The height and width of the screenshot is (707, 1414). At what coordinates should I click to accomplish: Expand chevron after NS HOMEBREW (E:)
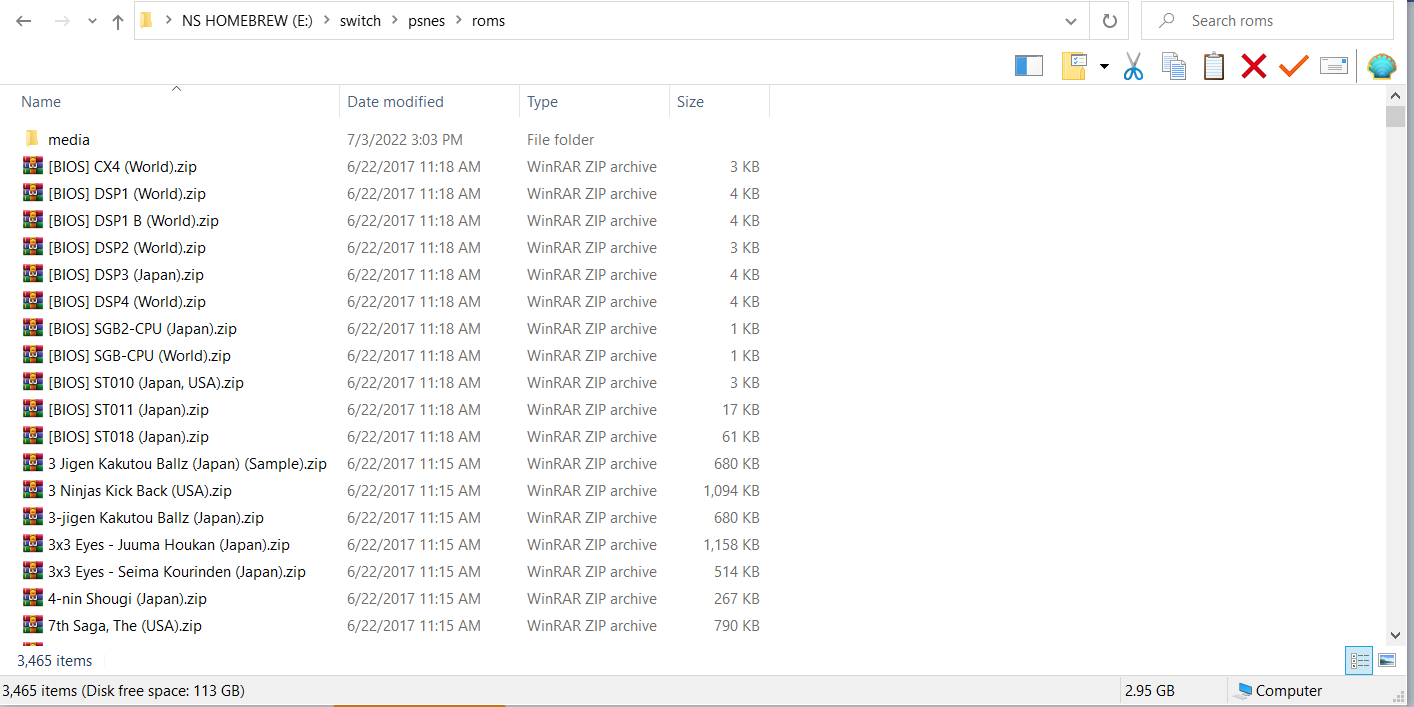pyautogui.click(x=326, y=21)
